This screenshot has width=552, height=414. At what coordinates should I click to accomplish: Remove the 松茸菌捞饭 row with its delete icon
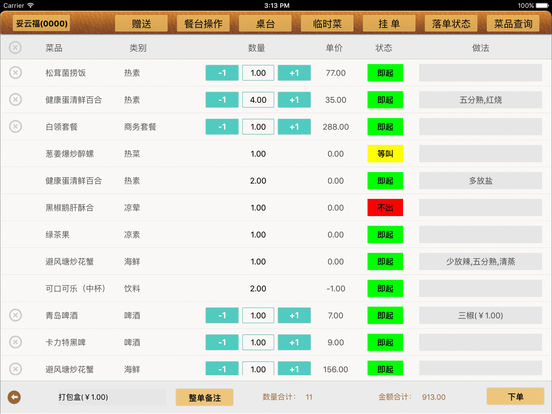(15, 73)
